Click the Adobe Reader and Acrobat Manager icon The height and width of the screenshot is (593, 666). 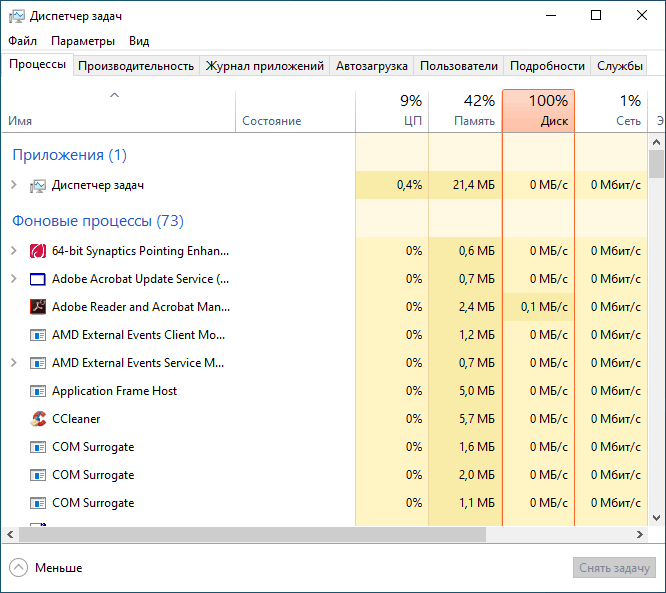click(38, 307)
